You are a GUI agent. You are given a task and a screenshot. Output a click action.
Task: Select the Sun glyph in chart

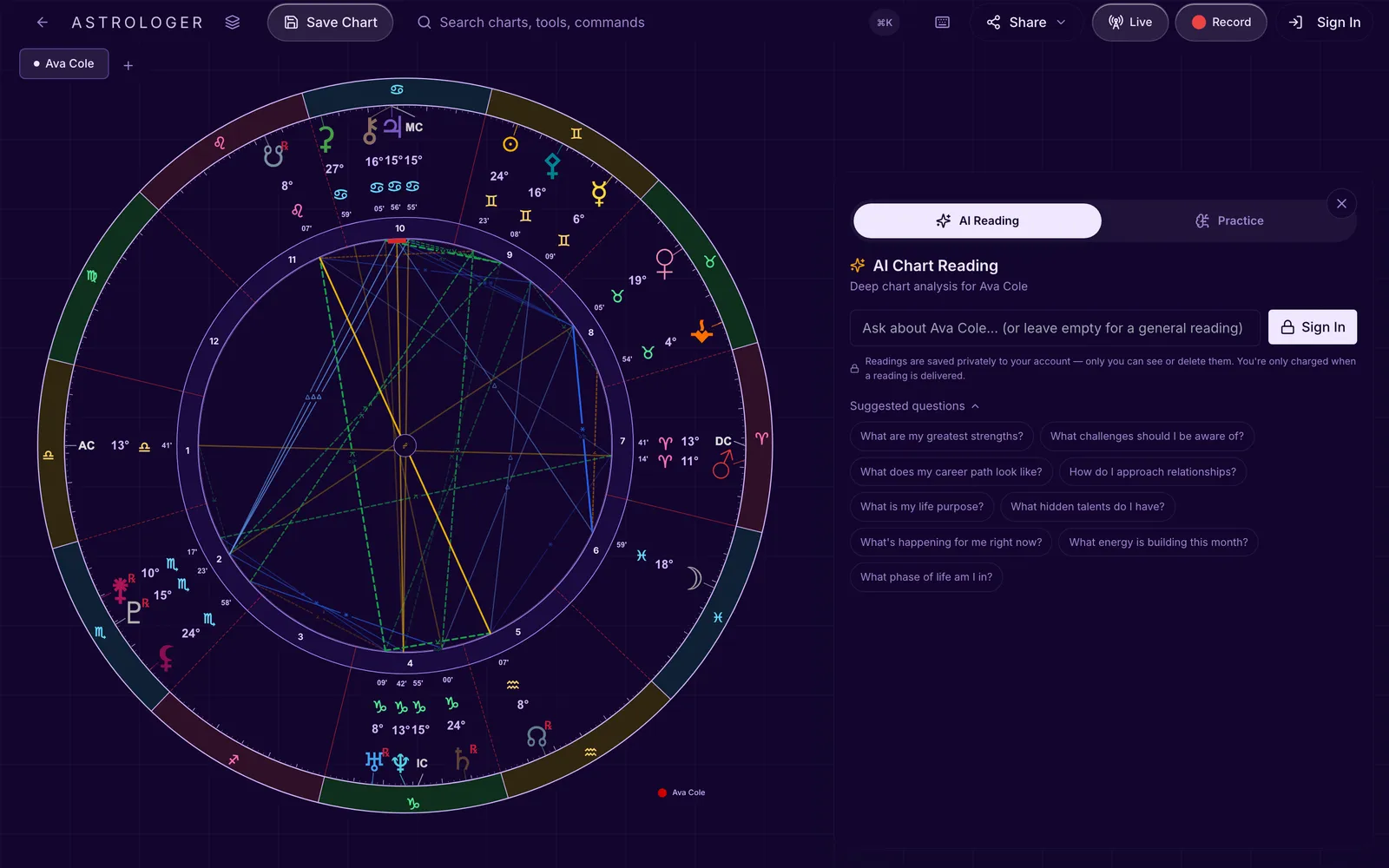pyautogui.click(x=510, y=144)
